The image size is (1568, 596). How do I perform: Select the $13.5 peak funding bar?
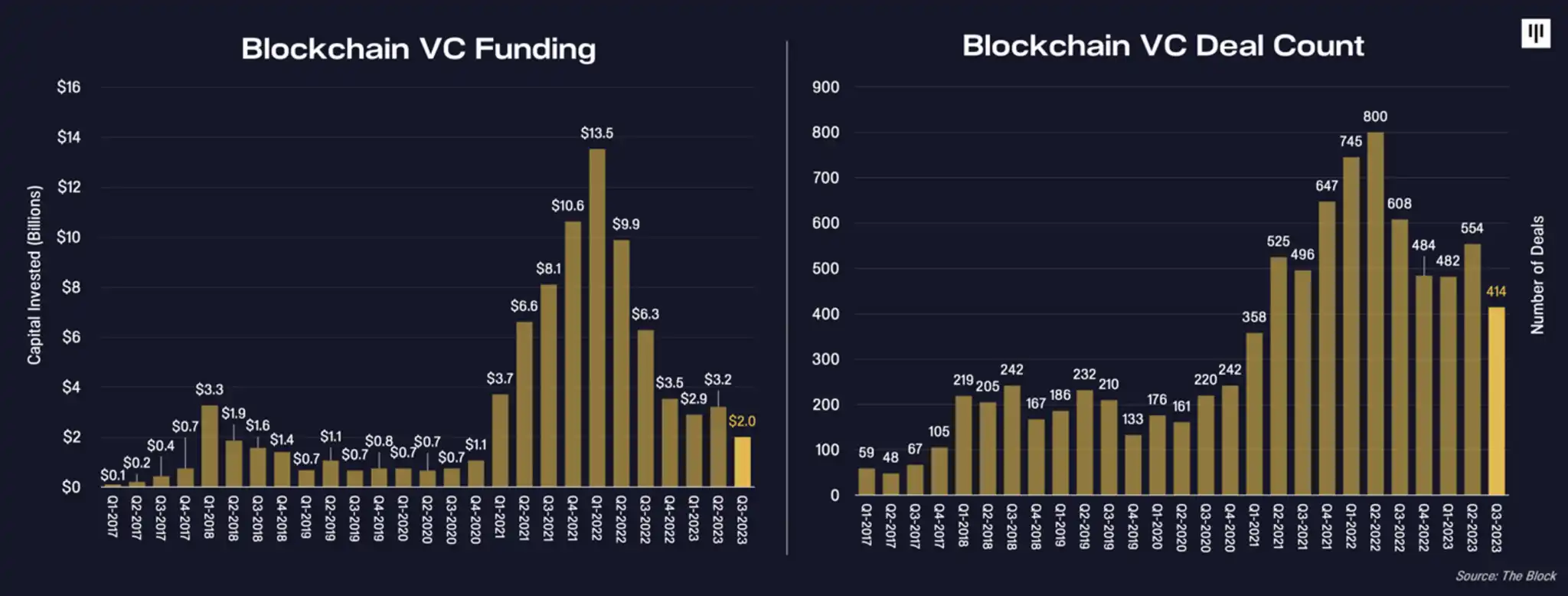597,318
